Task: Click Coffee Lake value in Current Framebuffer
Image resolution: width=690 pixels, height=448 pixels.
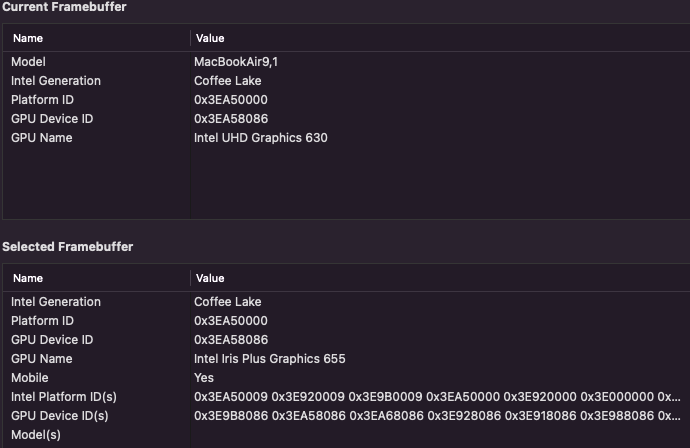Action: (228, 81)
